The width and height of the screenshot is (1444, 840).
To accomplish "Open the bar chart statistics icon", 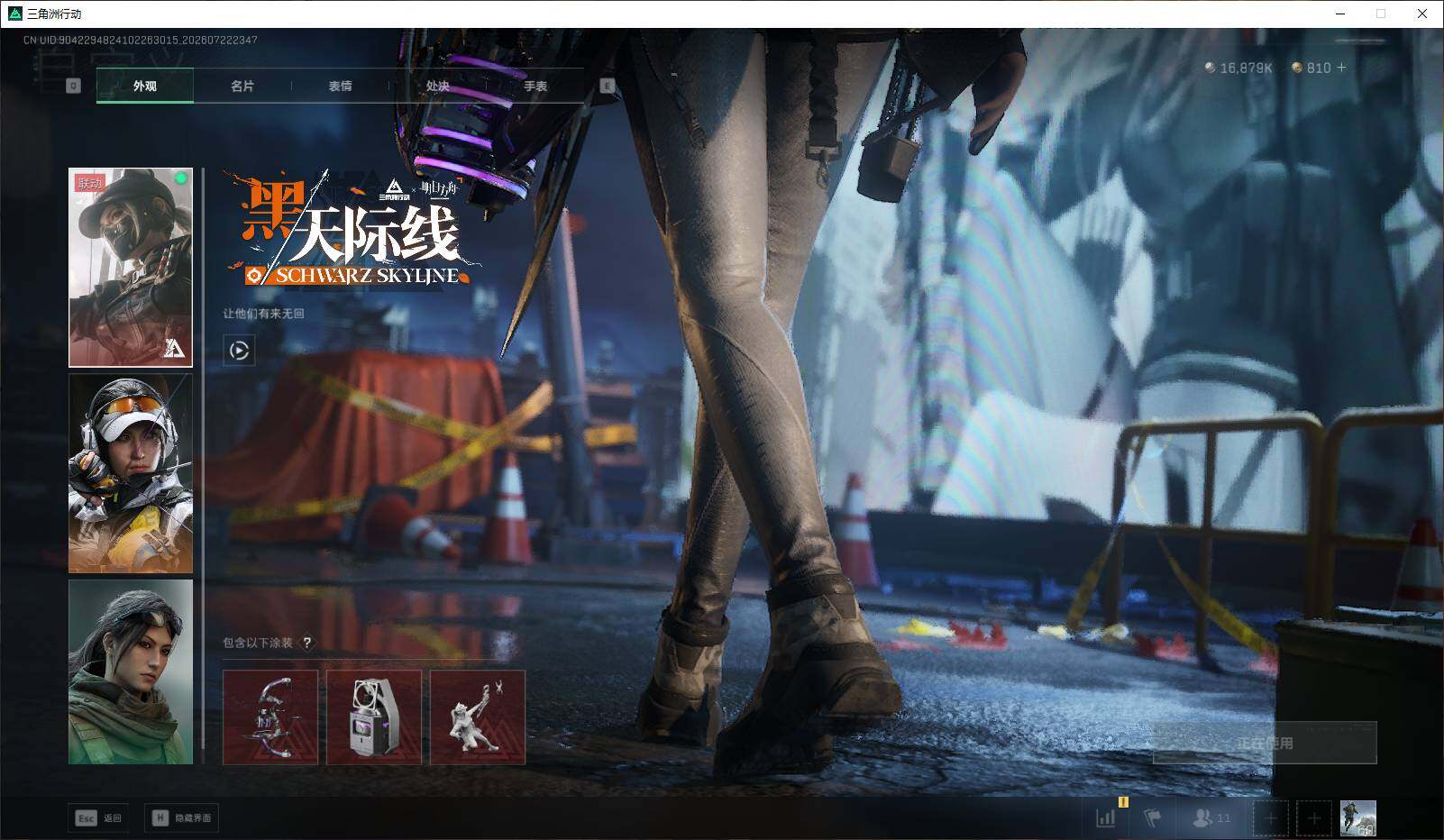I will (x=1106, y=817).
